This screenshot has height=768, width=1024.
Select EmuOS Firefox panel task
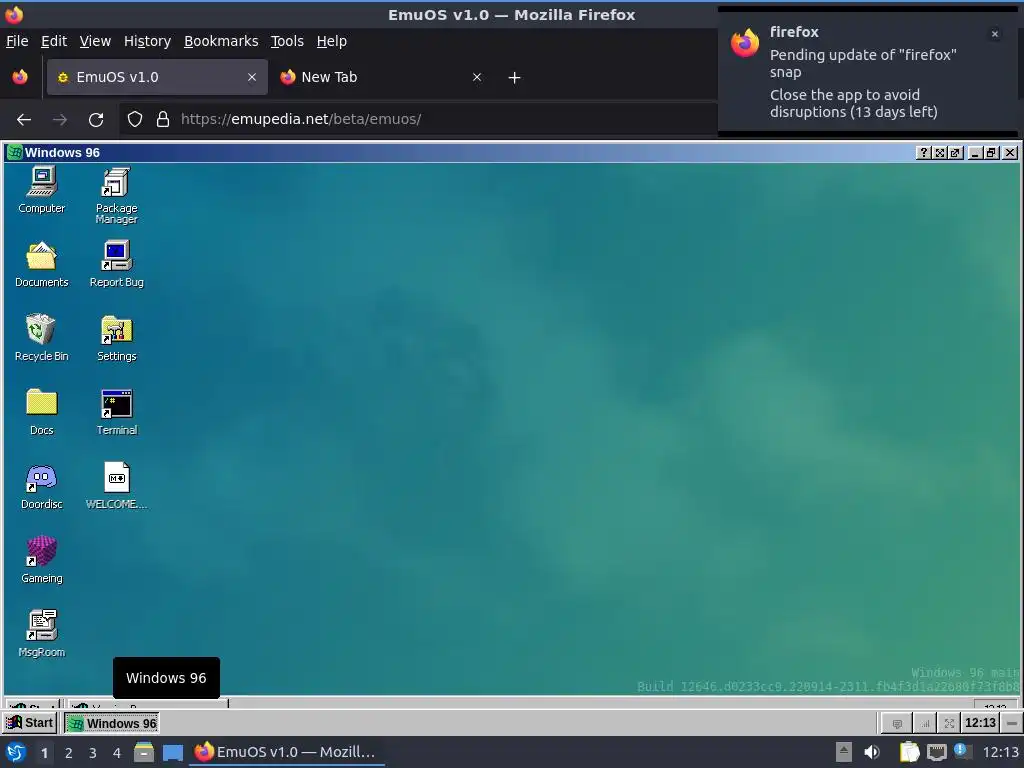click(x=286, y=752)
